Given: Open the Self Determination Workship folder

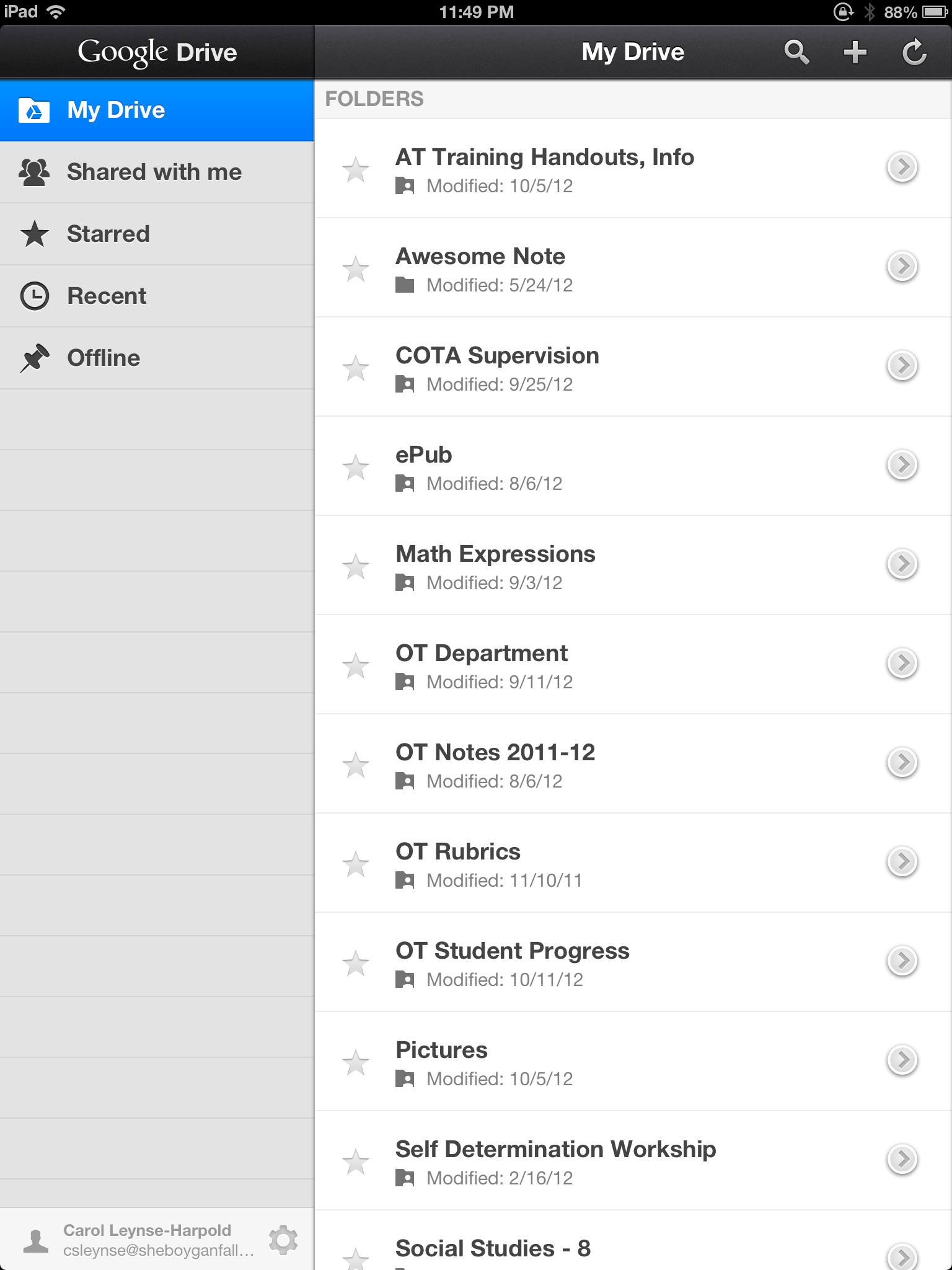Looking at the screenshot, I should tap(555, 1150).
